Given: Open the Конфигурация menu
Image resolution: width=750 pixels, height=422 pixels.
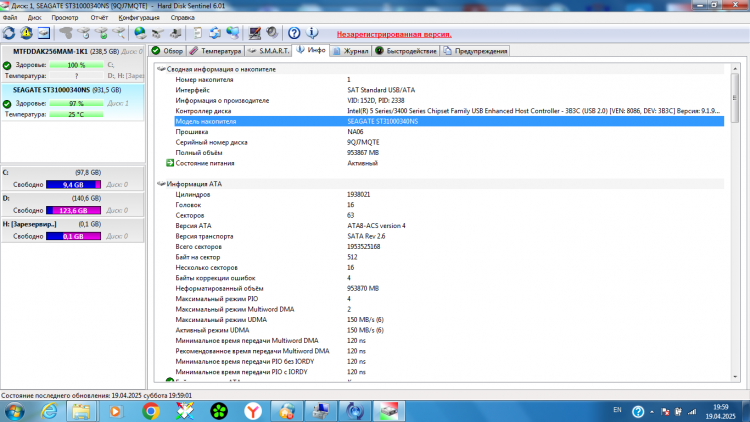Looking at the screenshot, I should point(139,18).
